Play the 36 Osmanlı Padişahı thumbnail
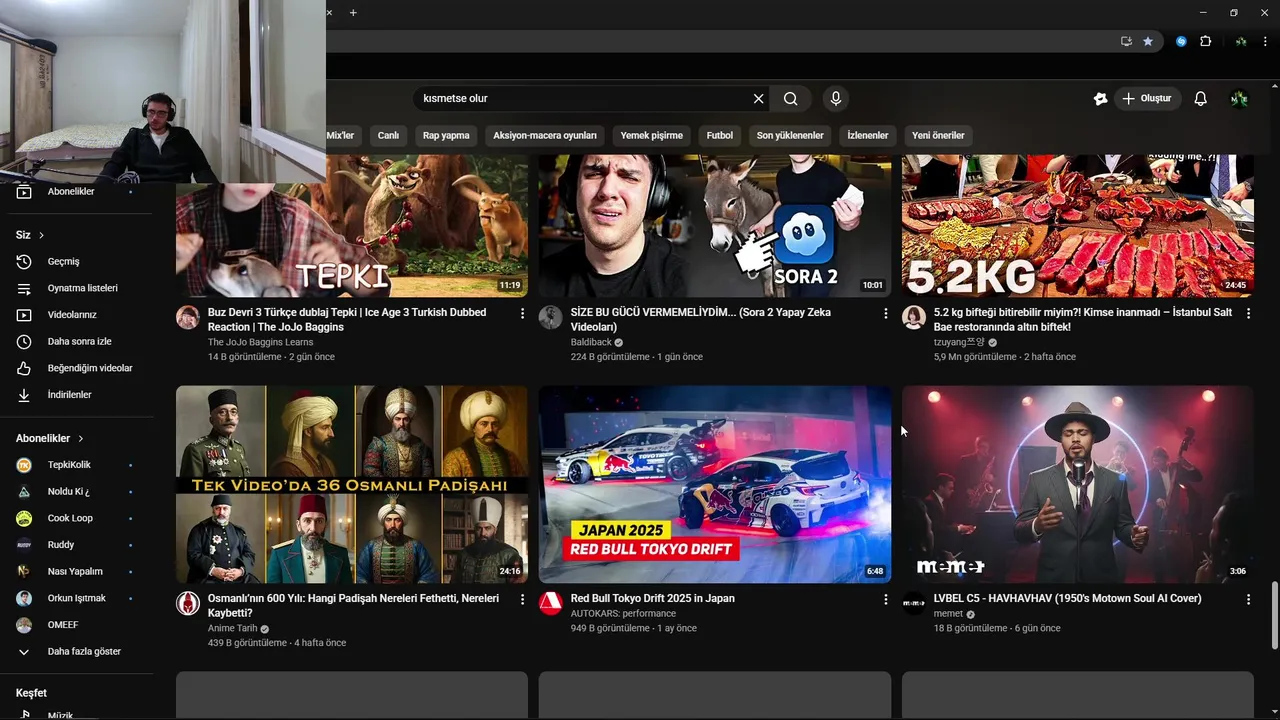Screen dimensions: 1280x720 [x=352, y=484]
